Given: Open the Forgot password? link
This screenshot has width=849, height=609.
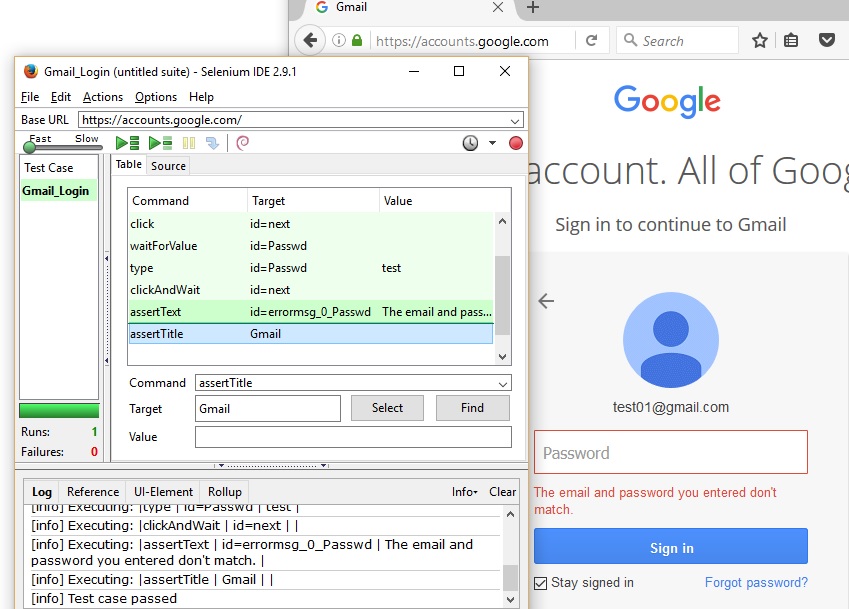Looking at the screenshot, I should tap(756, 582).
